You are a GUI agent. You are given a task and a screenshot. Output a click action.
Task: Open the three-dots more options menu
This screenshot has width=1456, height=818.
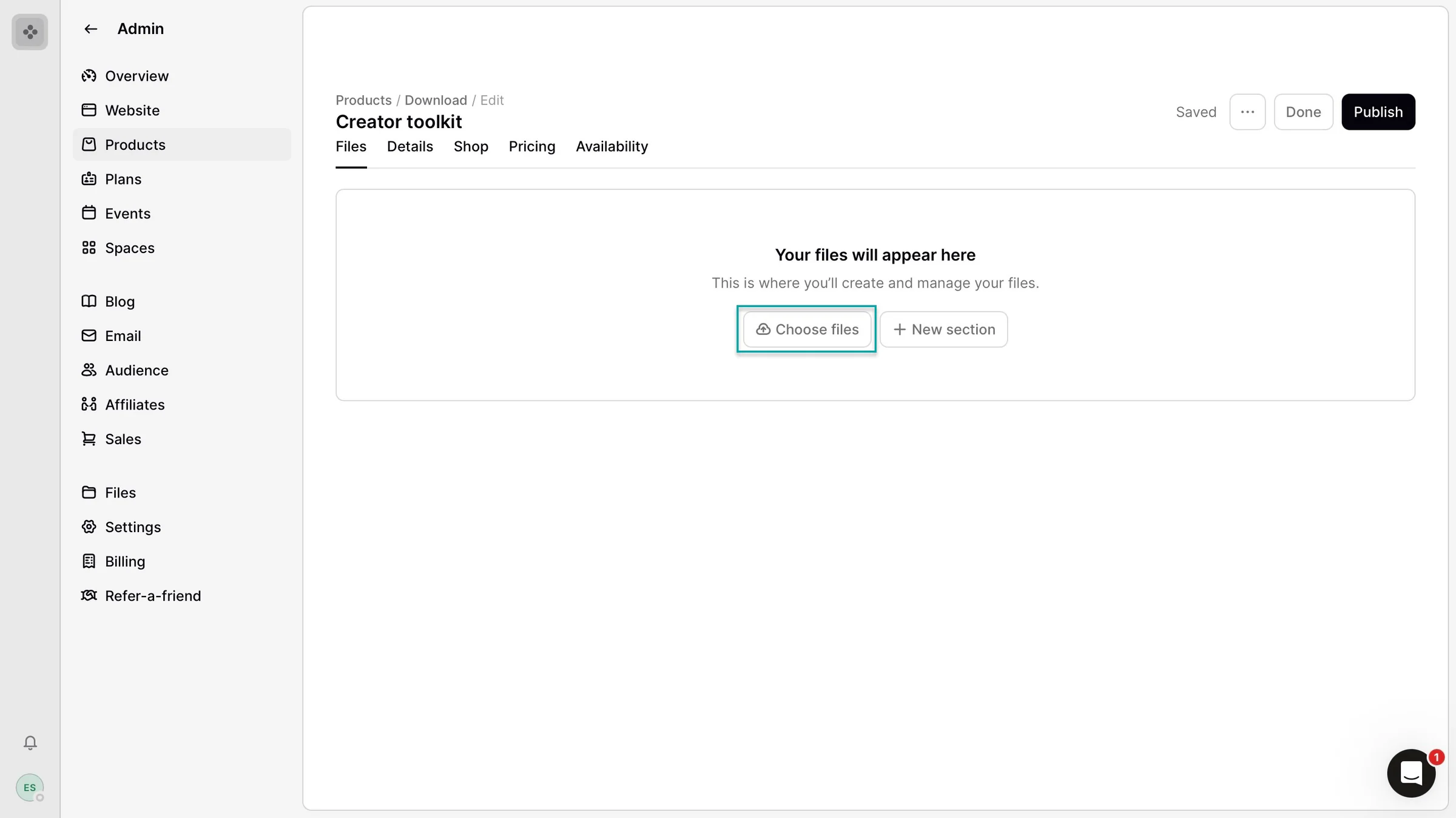[1247, 112]
